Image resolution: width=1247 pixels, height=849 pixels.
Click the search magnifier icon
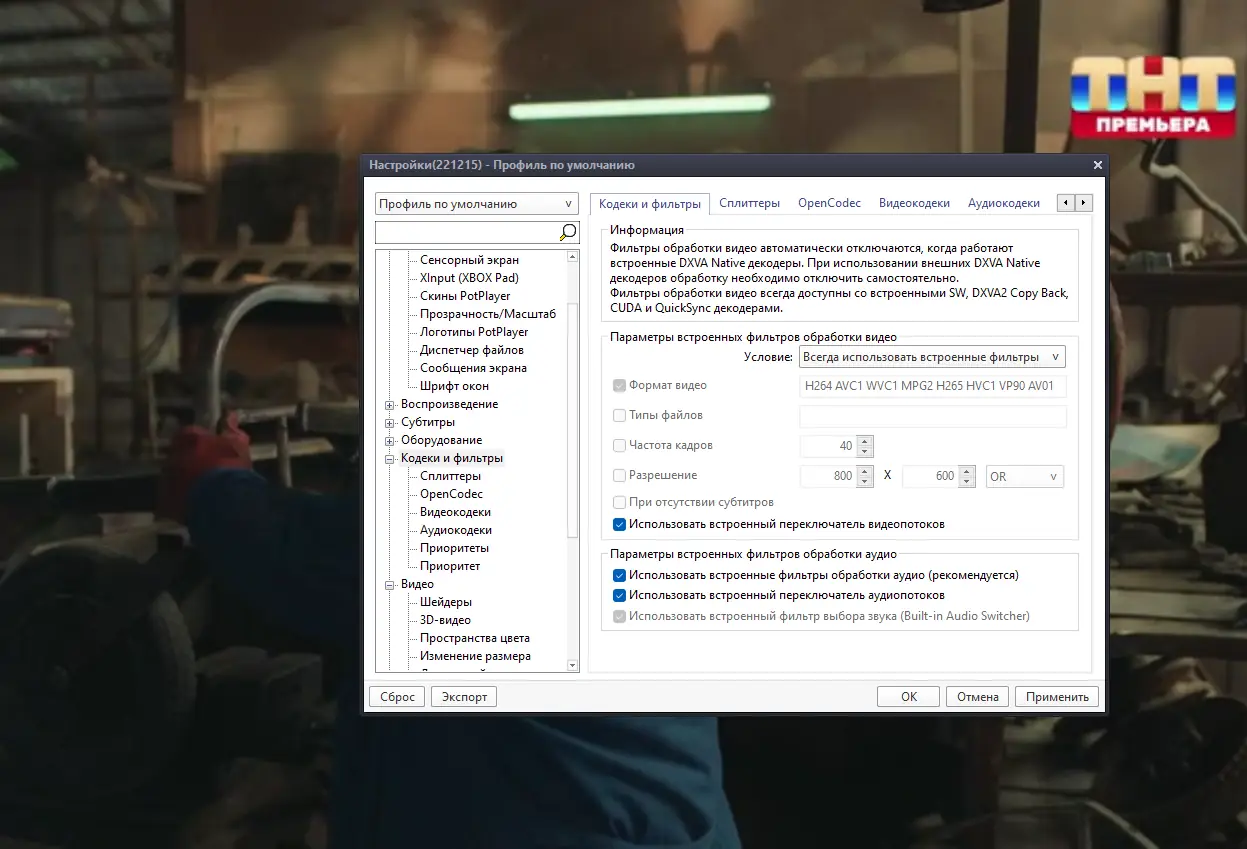[567, 232]
